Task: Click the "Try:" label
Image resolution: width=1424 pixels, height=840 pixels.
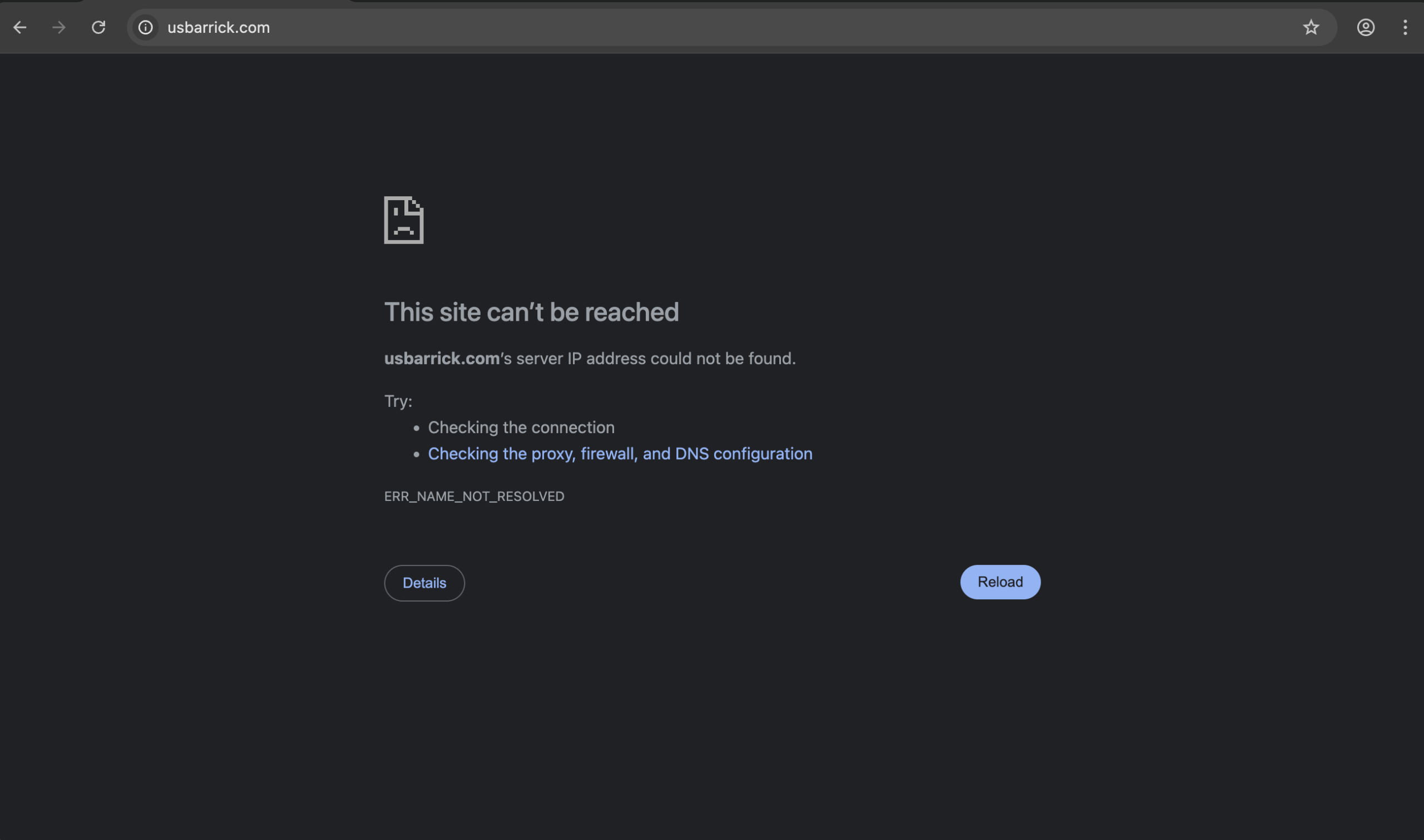Action: tap(398, 401)
